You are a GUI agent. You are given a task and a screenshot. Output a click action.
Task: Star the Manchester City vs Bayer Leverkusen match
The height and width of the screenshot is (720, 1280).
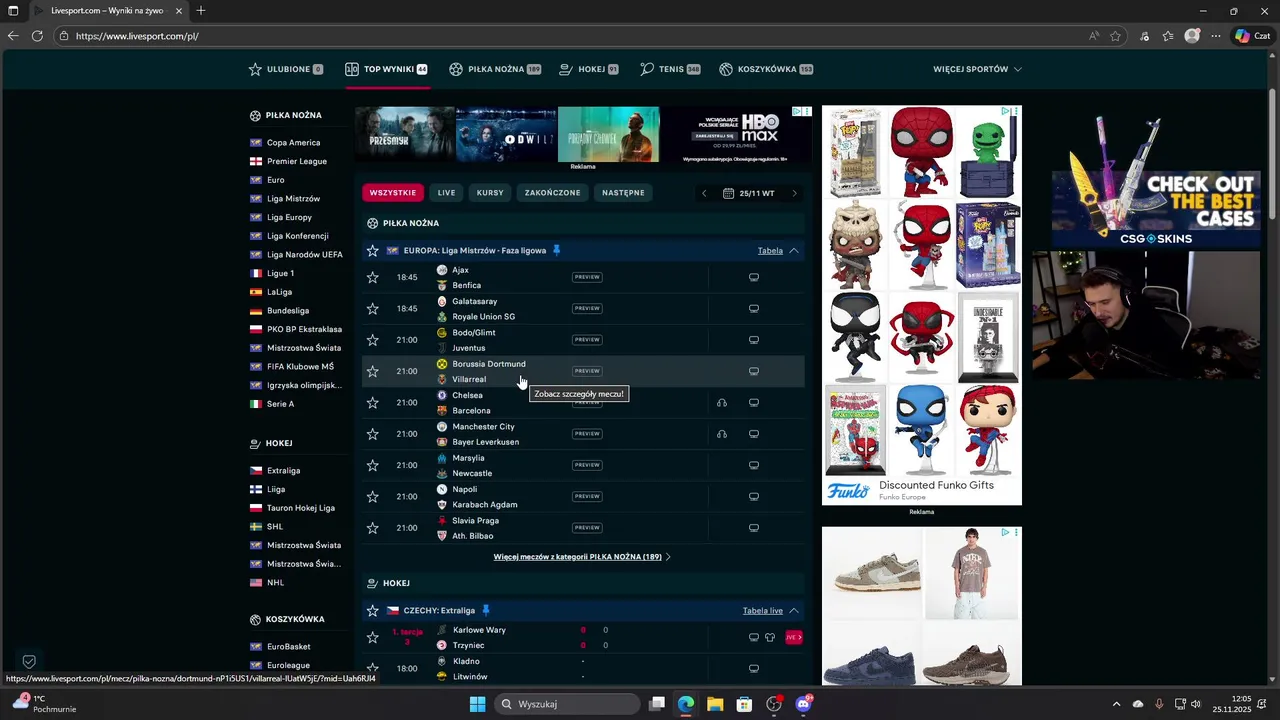click(373, 434)
